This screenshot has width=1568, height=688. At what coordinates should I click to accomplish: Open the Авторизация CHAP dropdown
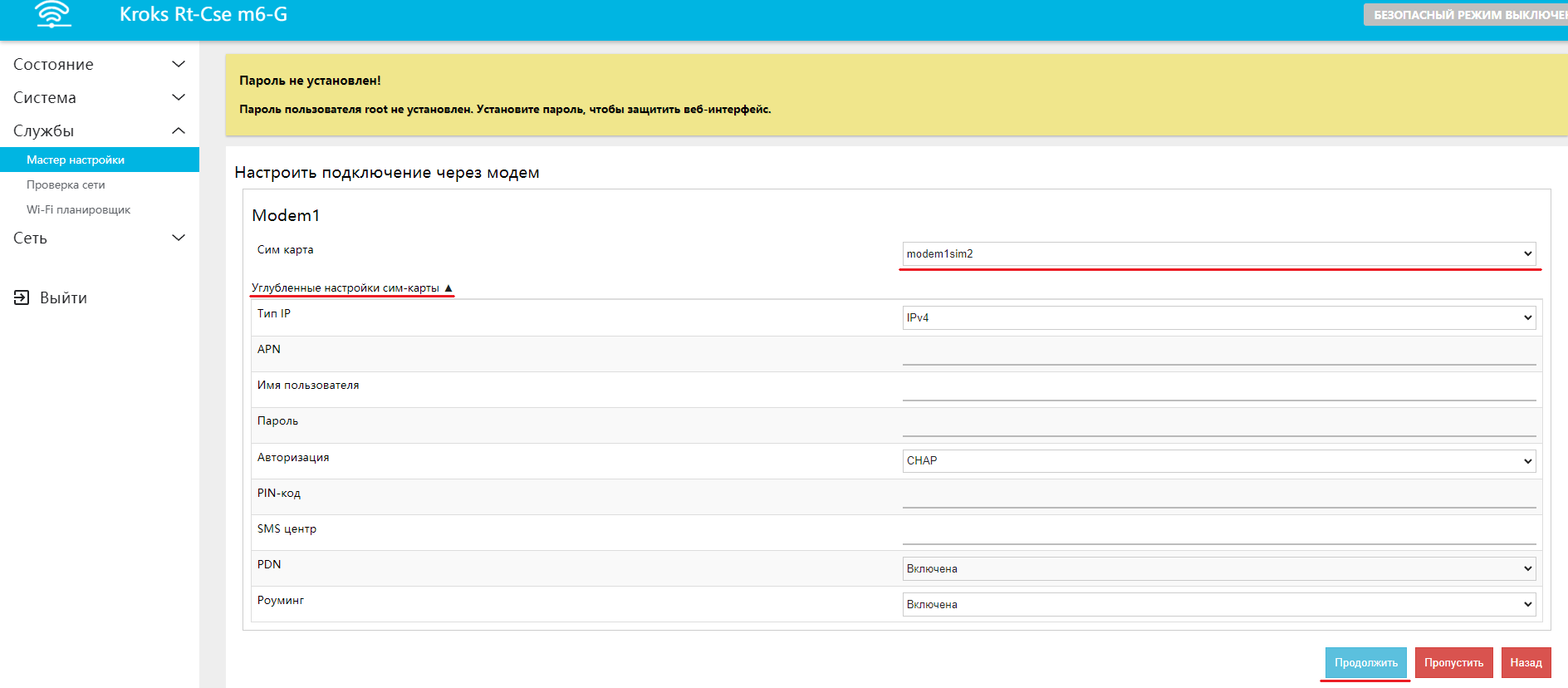tap(1218, 461)
